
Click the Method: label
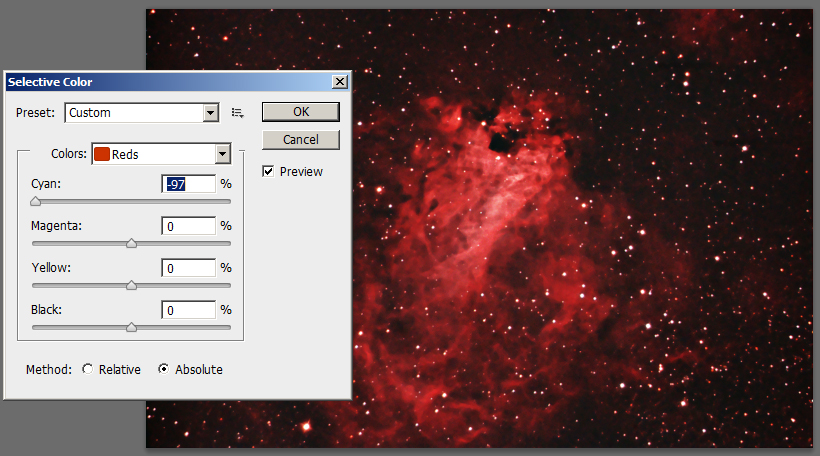tap(49, 370)
